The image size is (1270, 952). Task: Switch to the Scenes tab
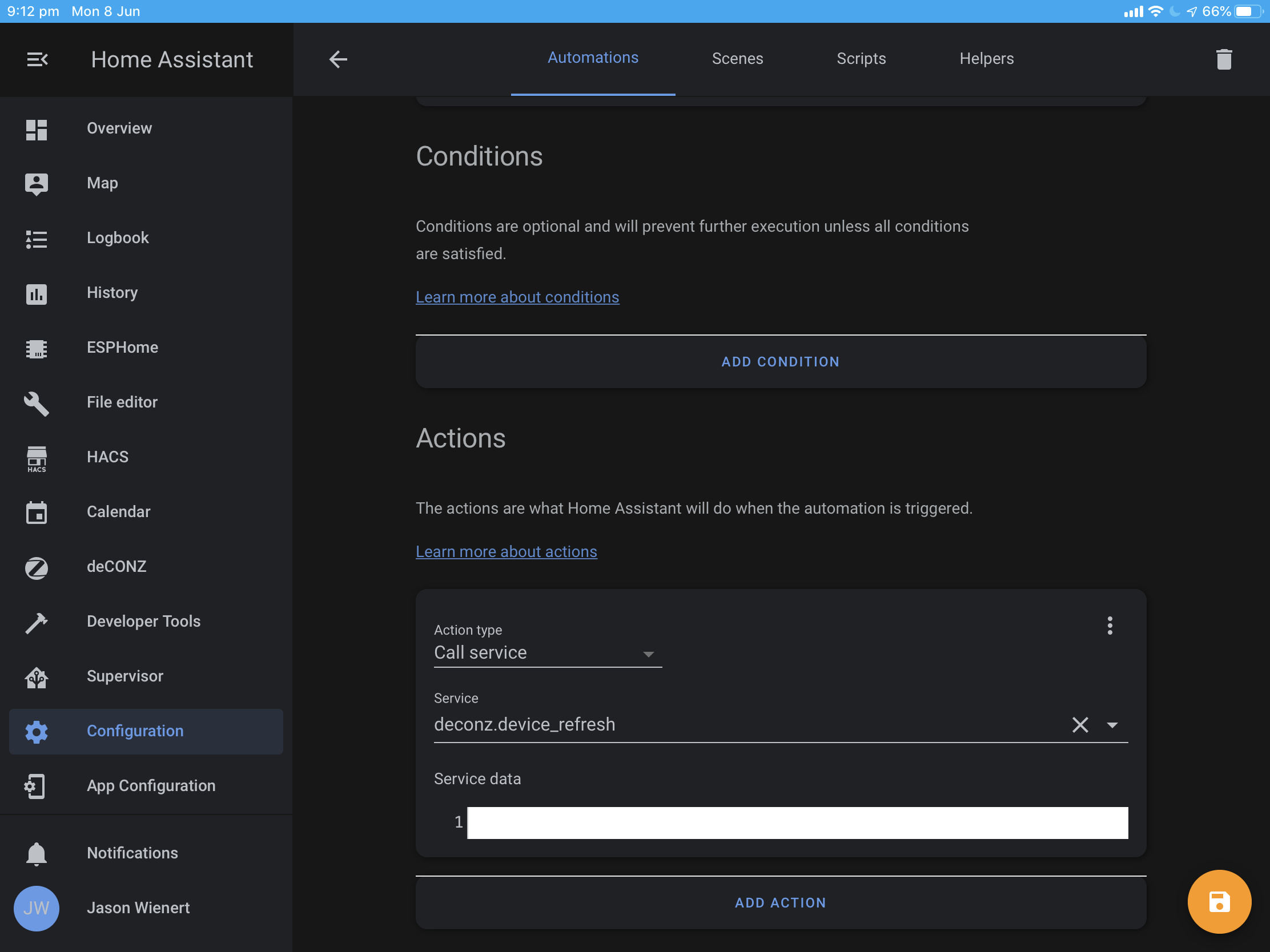tap(737, 58)
